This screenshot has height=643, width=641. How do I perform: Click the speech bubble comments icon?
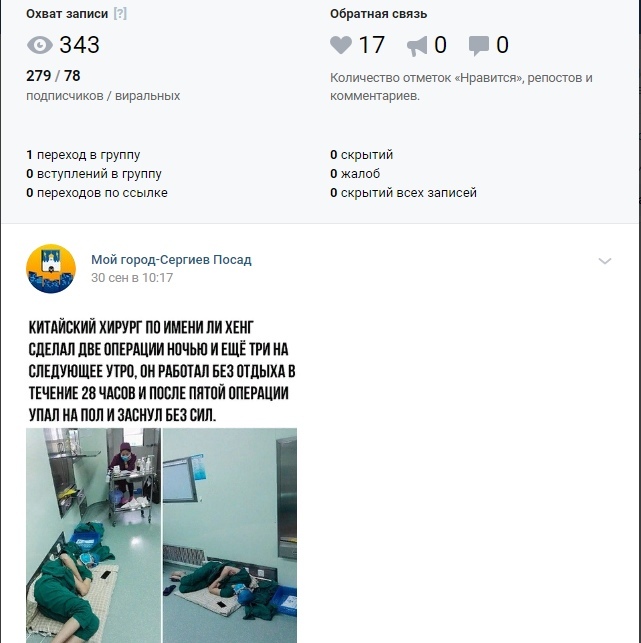(x=479, y=46)
